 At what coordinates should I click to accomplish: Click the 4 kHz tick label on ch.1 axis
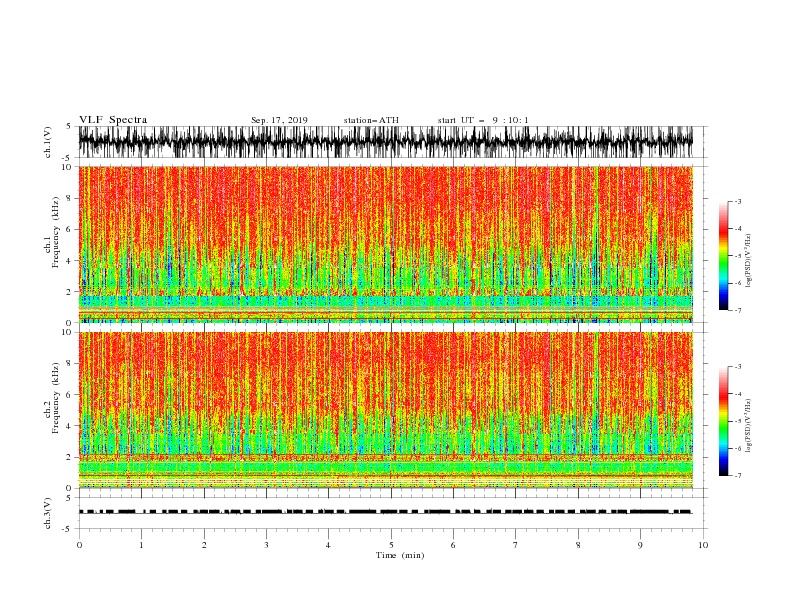(69, 261)
